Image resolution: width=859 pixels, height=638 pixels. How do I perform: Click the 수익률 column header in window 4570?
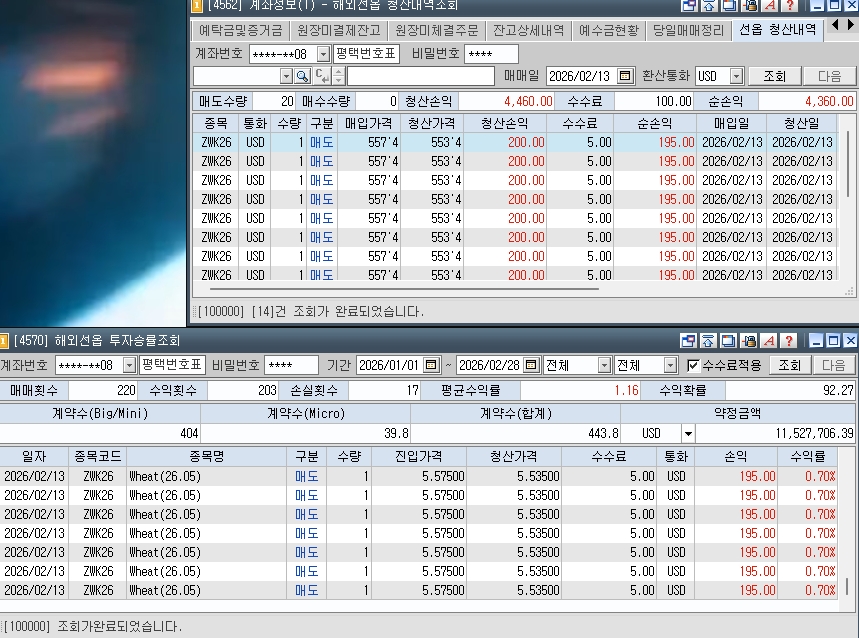(x=808, y=456)
